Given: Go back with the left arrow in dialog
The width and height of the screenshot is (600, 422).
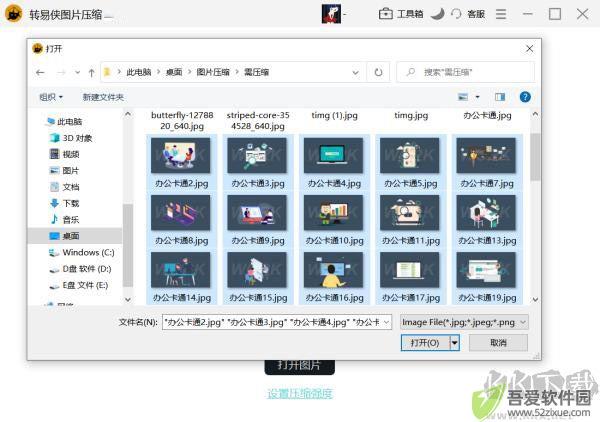Looking at the screenshot, I should click(40, 72).
